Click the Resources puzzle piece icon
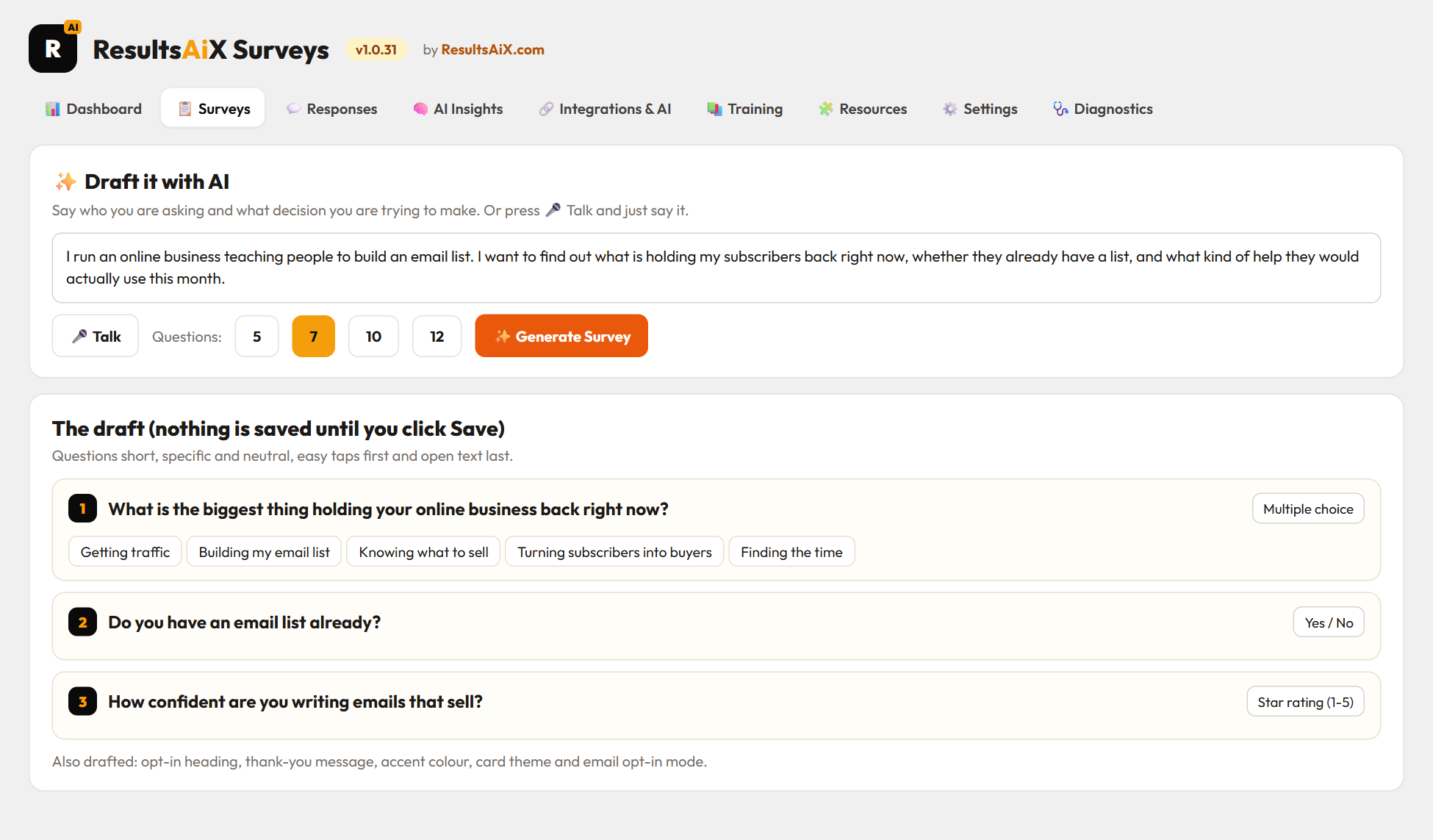This screenshot has width=1433, height=840. tap(826, 109)
